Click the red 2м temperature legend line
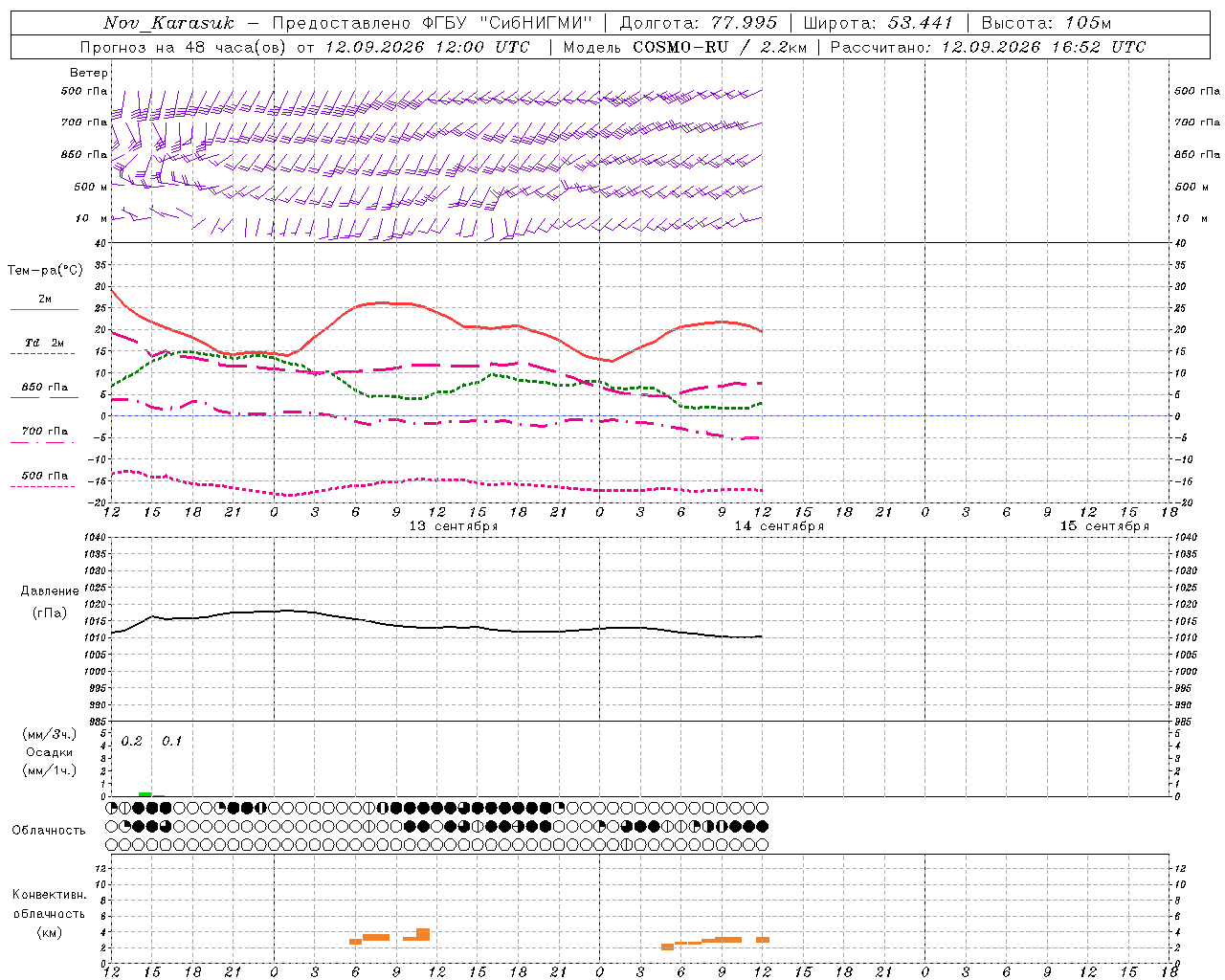1225x980 pixels. point(44,309)
